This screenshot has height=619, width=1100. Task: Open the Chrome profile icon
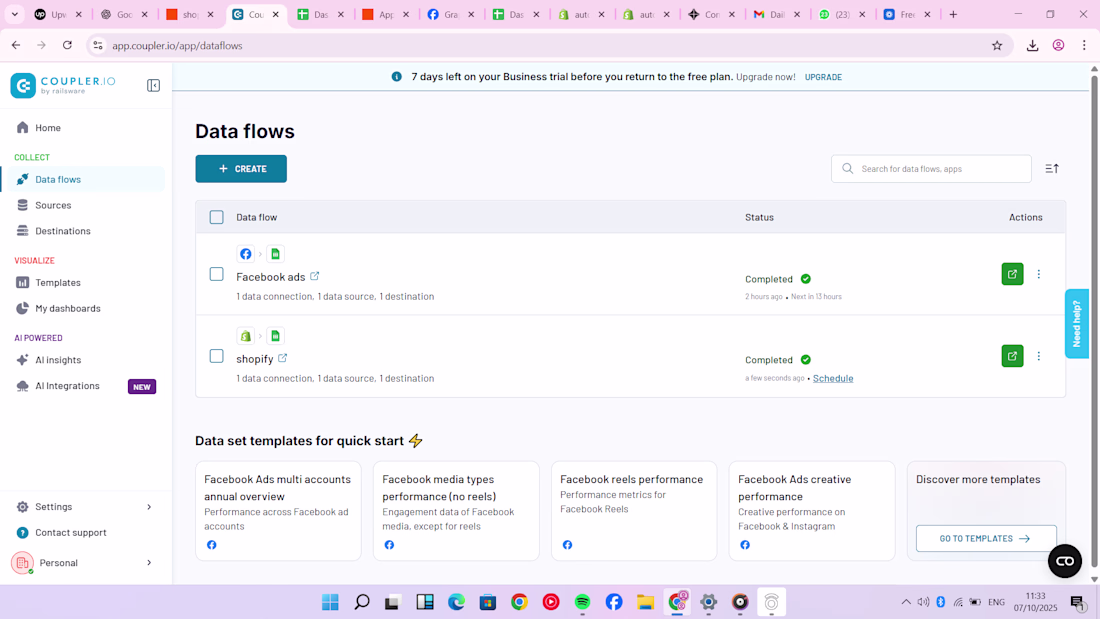click(1058, 46)
